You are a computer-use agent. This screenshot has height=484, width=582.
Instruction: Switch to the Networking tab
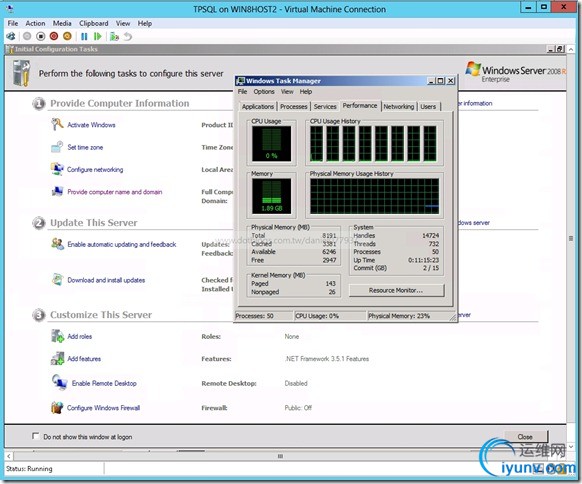point(399,107)
